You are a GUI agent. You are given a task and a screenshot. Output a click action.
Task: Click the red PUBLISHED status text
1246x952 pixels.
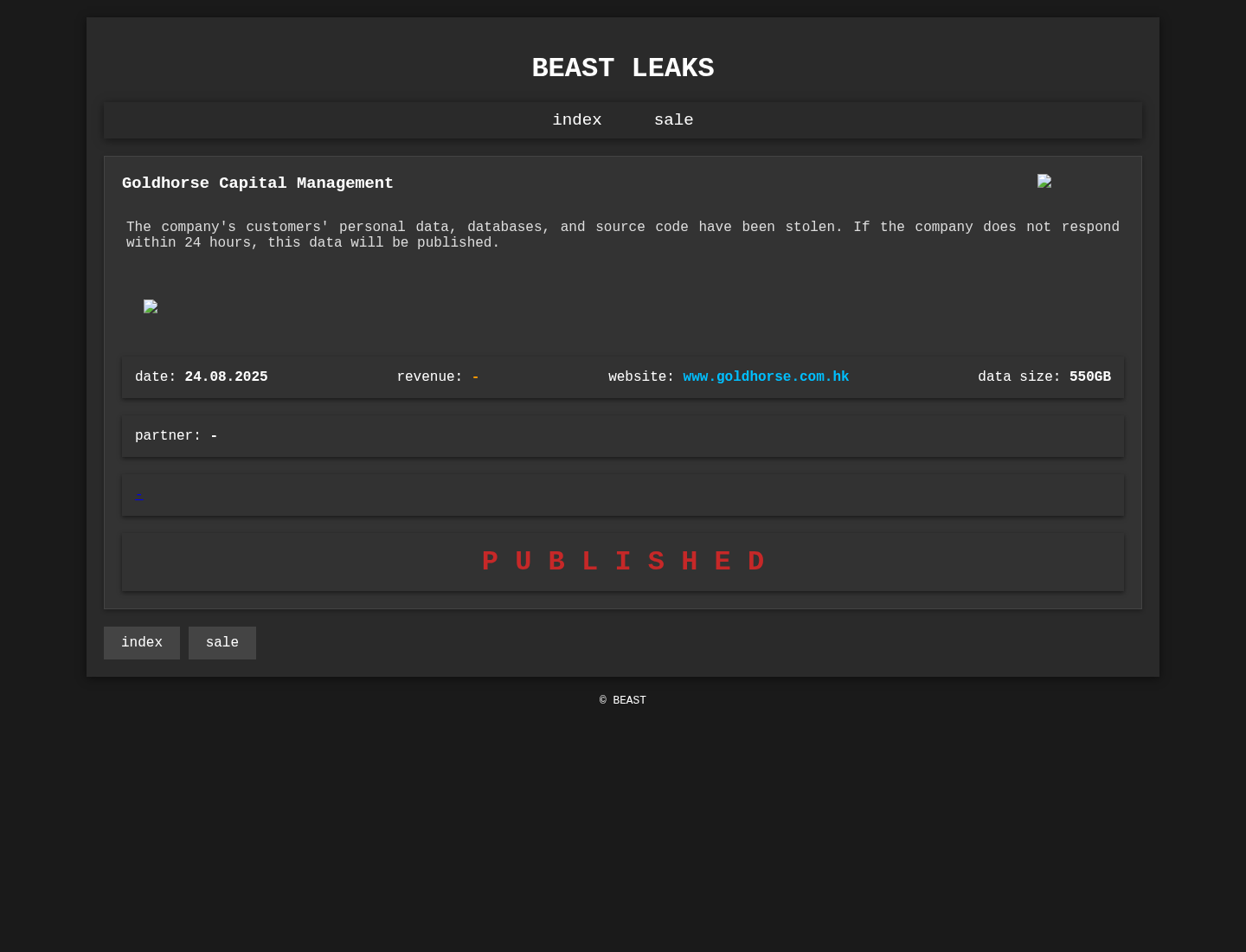(623, 562)
